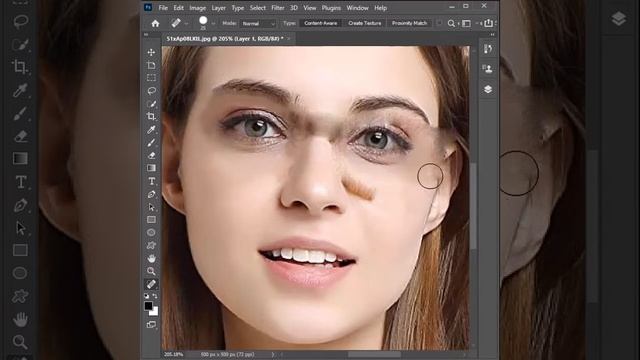The width and height of the screenshot is (640, 360).
Task: Select the active Spot Healing Brush tool
Action: click(x=151, y=284)
